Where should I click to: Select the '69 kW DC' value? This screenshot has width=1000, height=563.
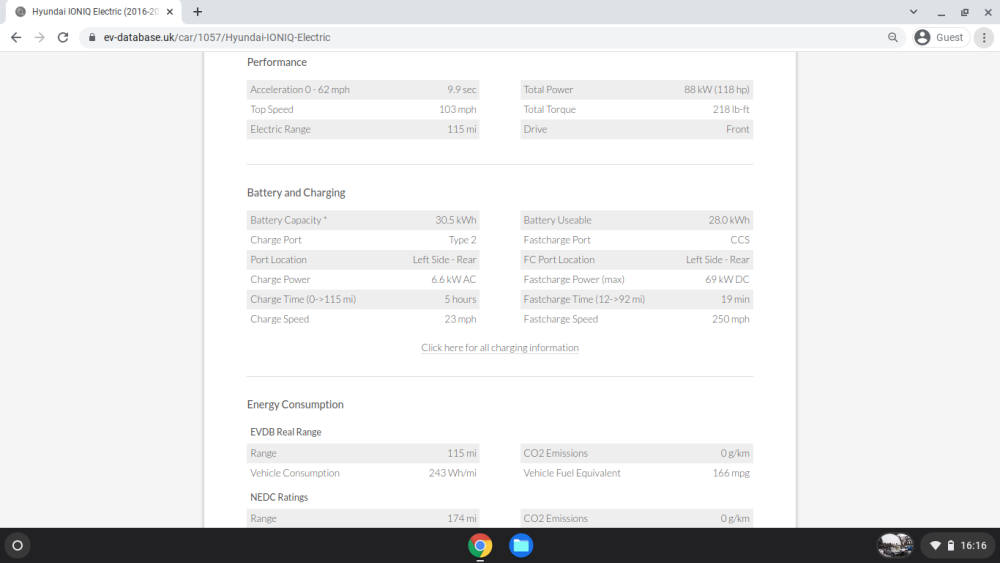point(727,279)
